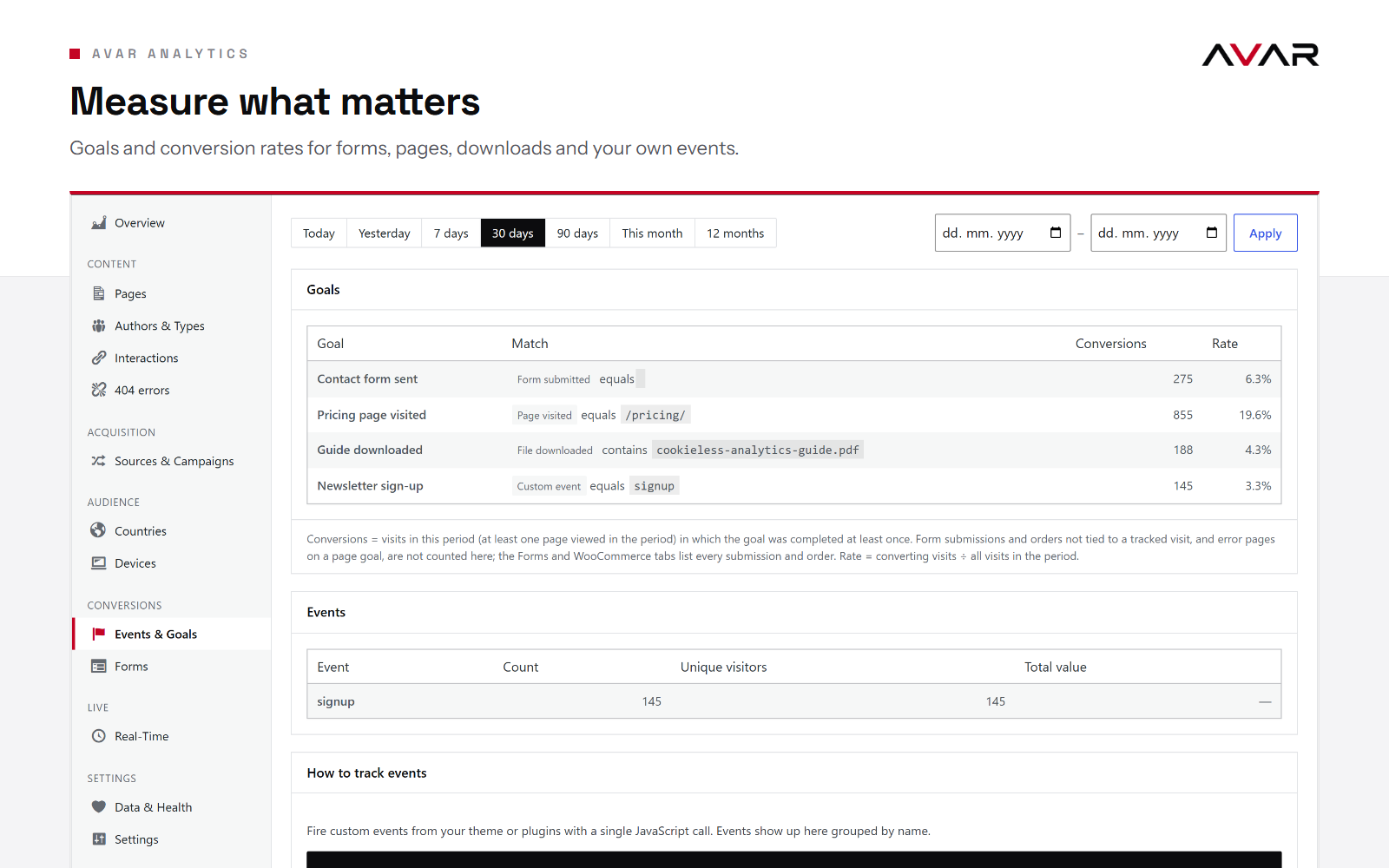The height and width of the screenshot is (868, 1389).
Task: Choose the 12 months range
Action: tap(735, 233)
